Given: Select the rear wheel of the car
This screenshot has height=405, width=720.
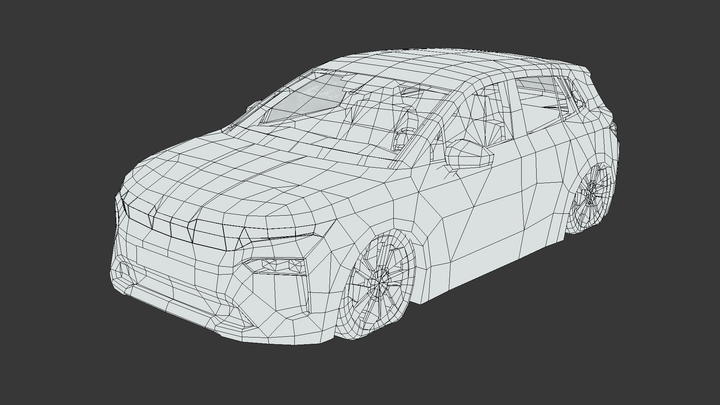Looking at the screenshot, I should coord(592,196).
